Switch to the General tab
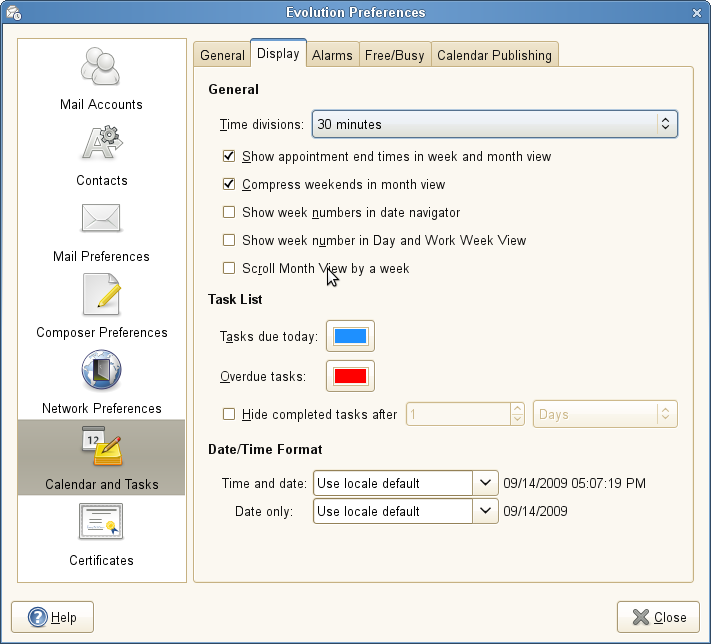The image size is (711, 644). pyautogui.click(x=222, y=55)
